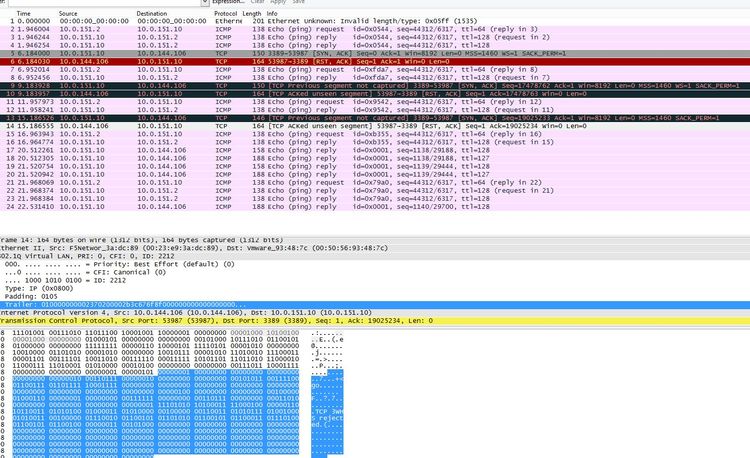This screenshot has height=458, width=750.
Task: Select packet 14 RST, ACK Ack=19025234
Action: click(x=375, y=126)
